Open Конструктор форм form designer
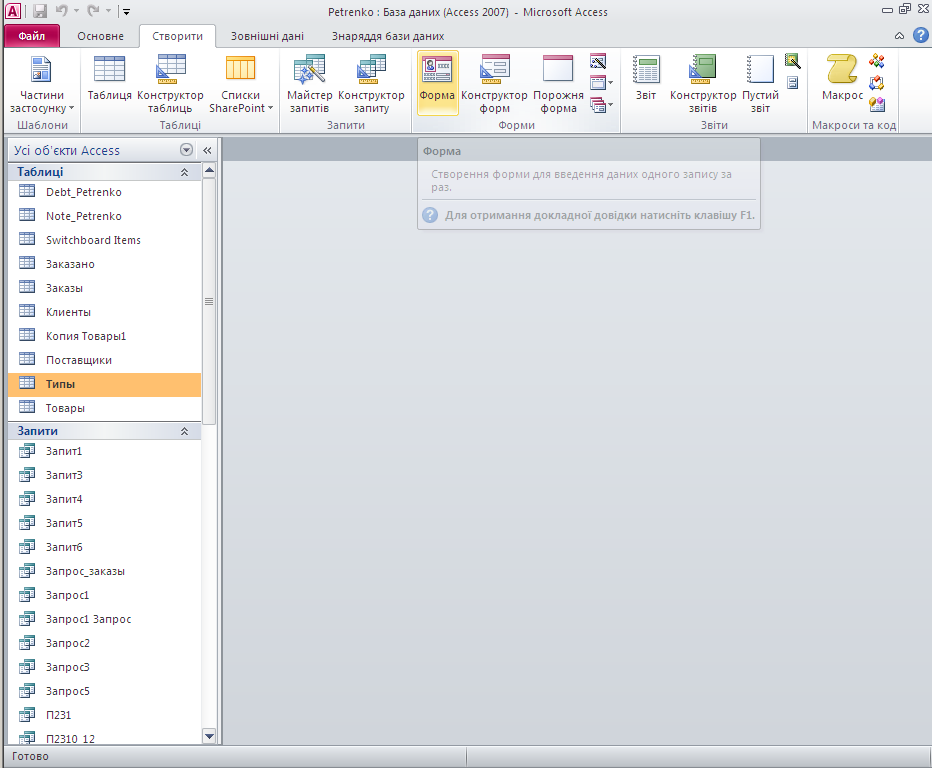 pyautogui.click(x=494, y=83)
